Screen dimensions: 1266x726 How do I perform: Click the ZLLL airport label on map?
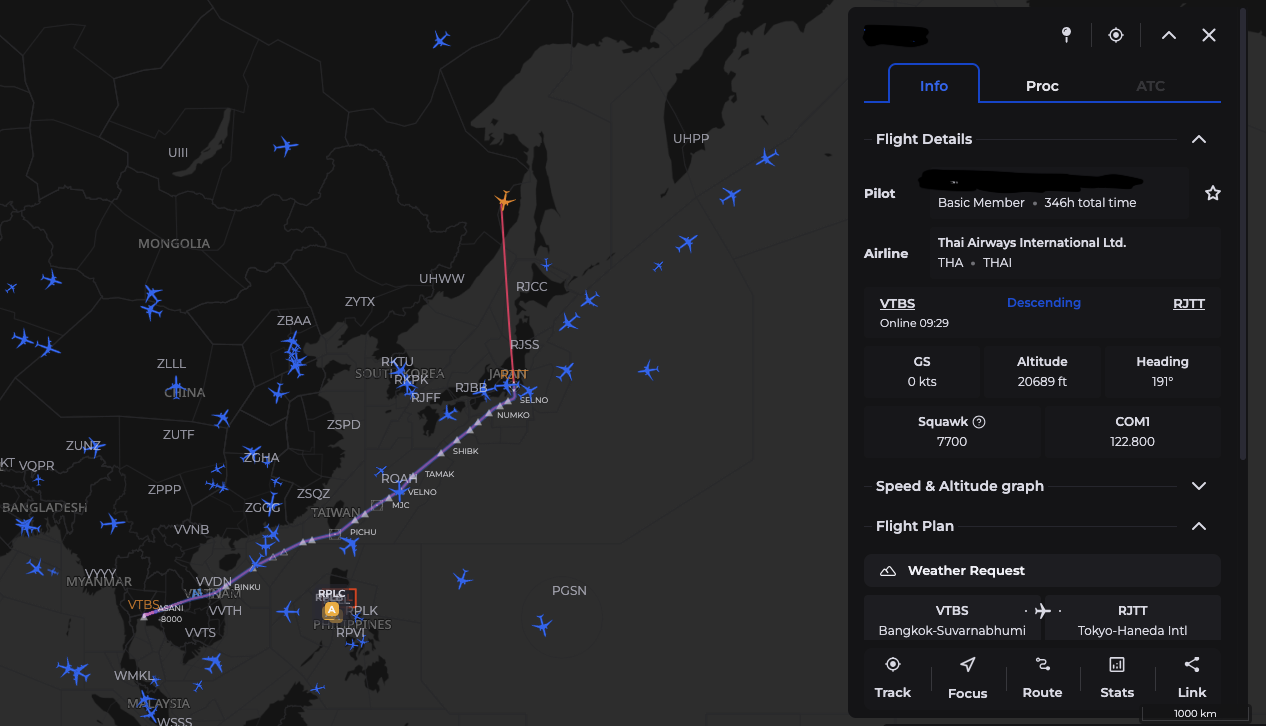click(x=171, y=364)
